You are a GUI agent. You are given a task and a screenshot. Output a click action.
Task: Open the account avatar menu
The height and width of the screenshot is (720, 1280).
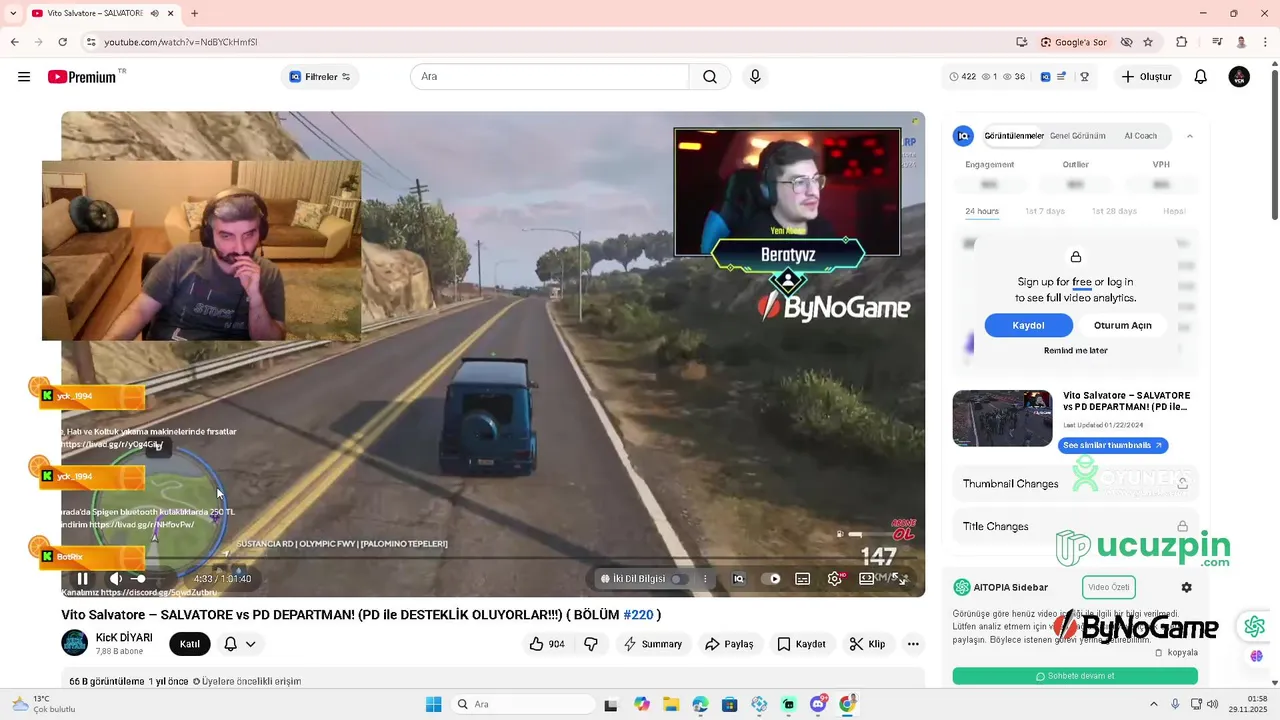1239,77
